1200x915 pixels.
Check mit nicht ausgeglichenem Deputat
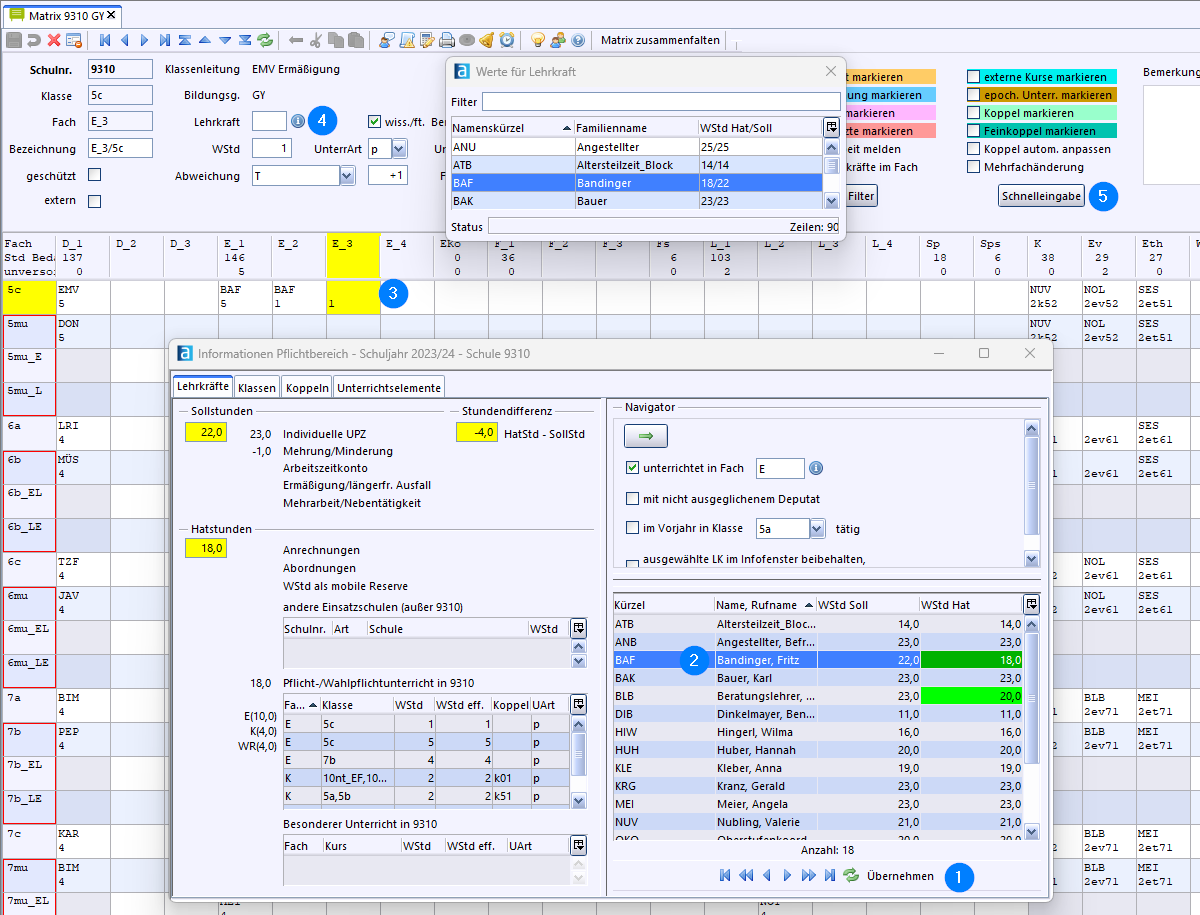[632, 498]
